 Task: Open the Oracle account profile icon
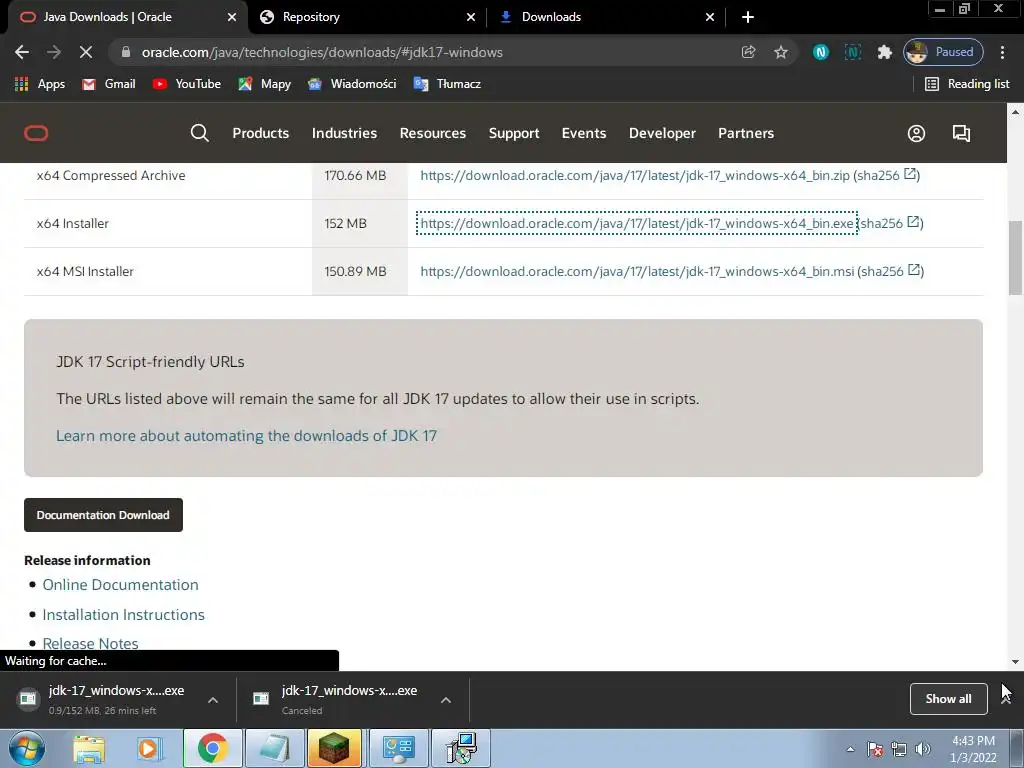[916, 133]
